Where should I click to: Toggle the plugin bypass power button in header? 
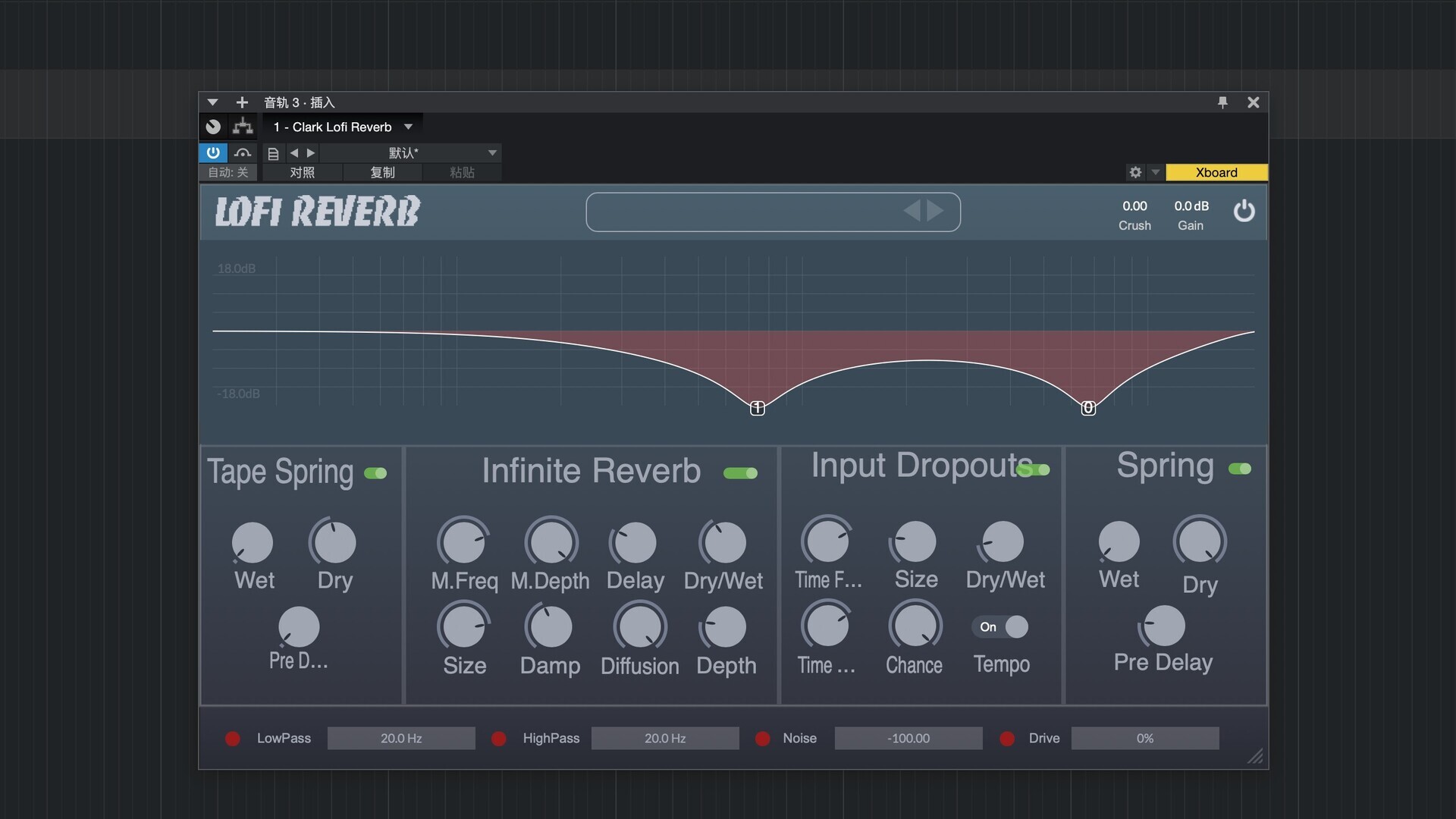(213, 152)
